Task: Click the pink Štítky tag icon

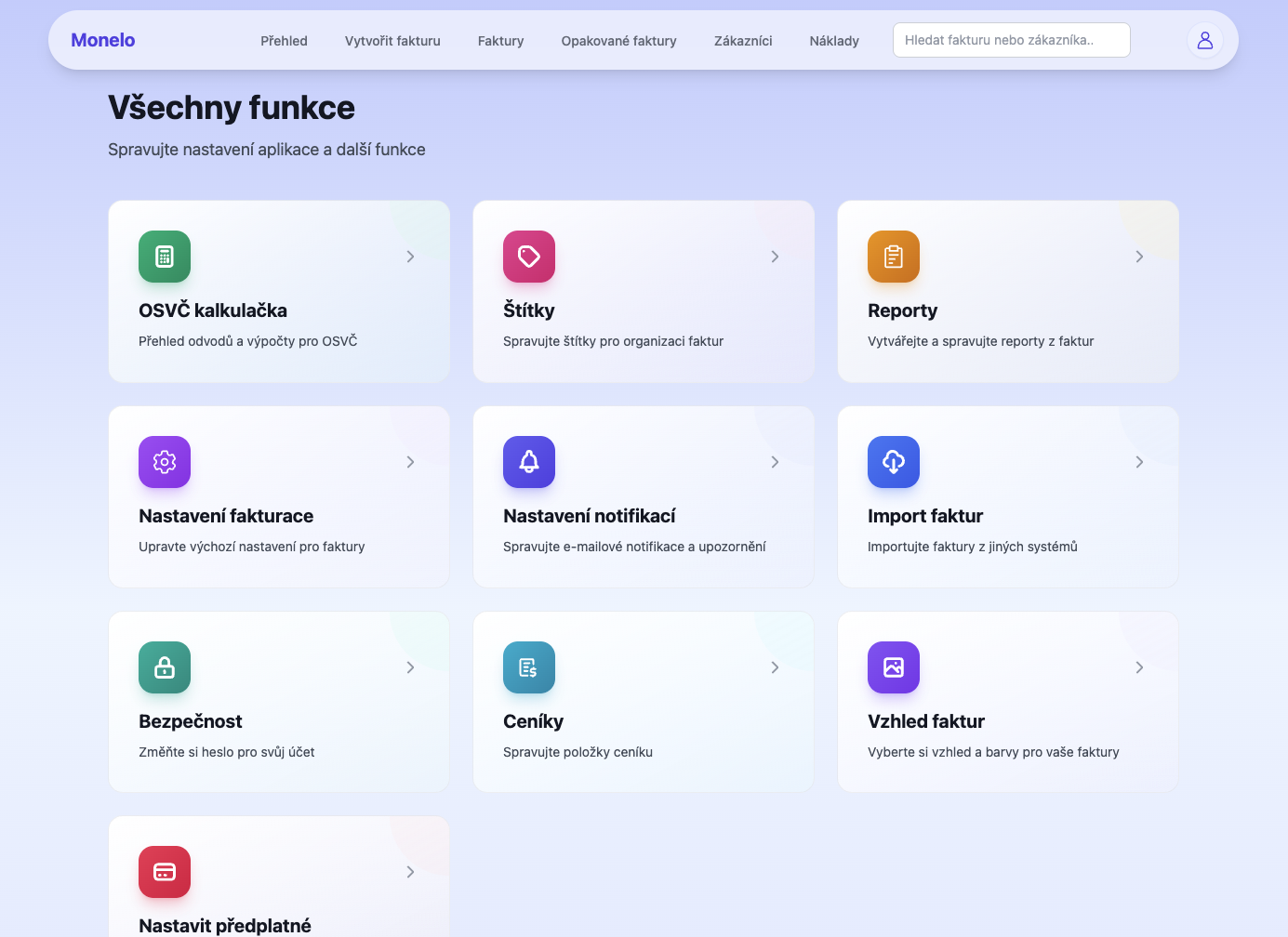Action: (529, 257)
